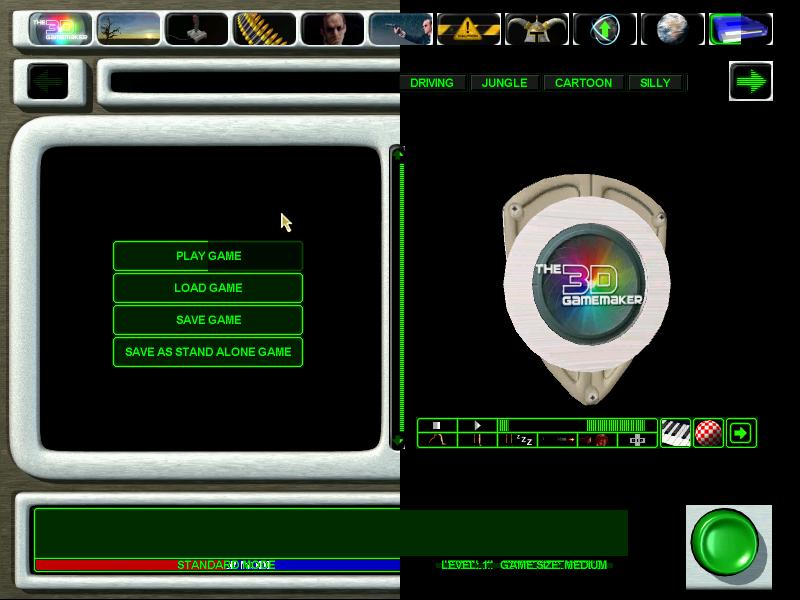The width and height of the screenshot is (800, 600).
Task: Click the SAVE GAME button
Action: point(208,320)
